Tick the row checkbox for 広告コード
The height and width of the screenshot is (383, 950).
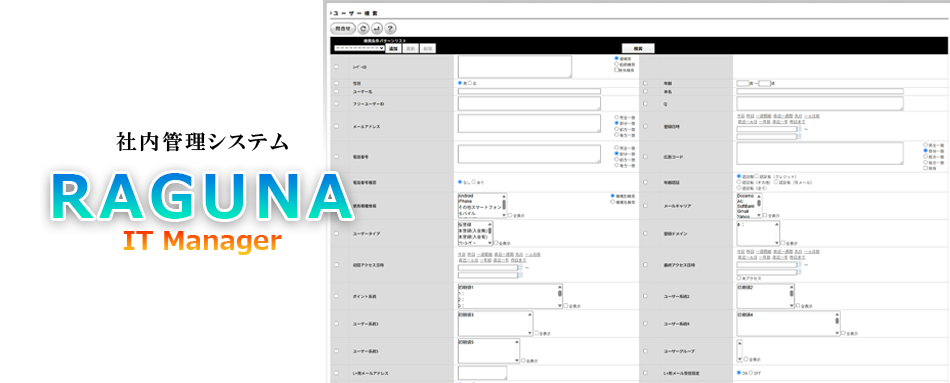click(x=645, y=156)
